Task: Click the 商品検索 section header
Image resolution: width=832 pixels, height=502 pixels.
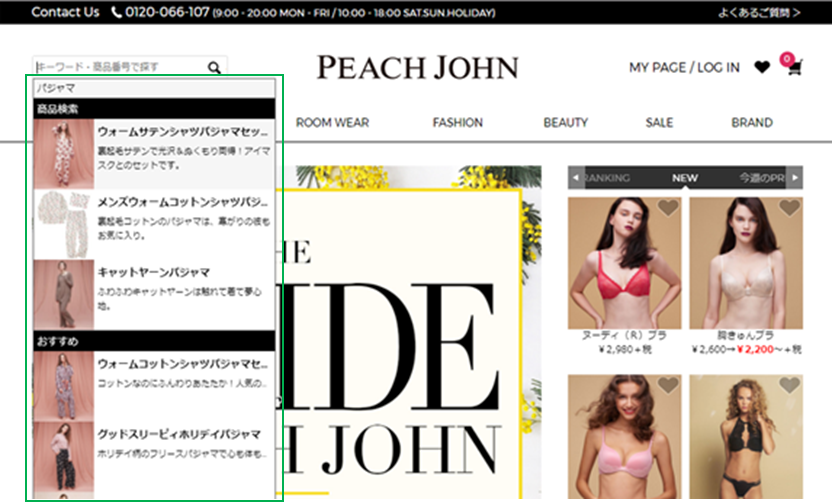Action: point(154,109)
